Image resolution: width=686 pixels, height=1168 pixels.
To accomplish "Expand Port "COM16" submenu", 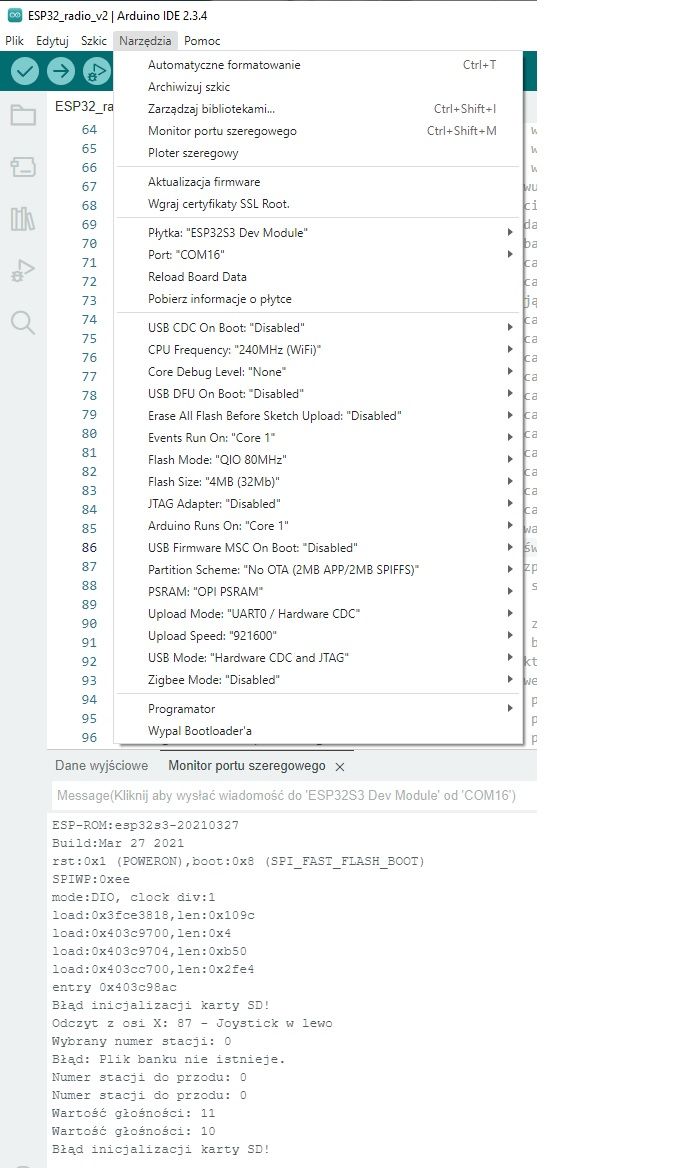I will point(318,255).
